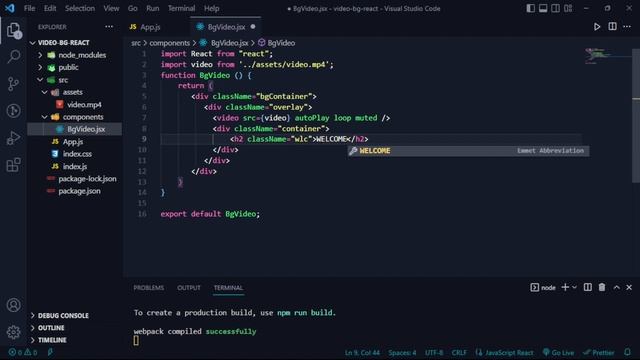Image resolution: width=640 pixels, height=360 pixels.
Task: Open the Accounts menu icon
Action: 13,305
